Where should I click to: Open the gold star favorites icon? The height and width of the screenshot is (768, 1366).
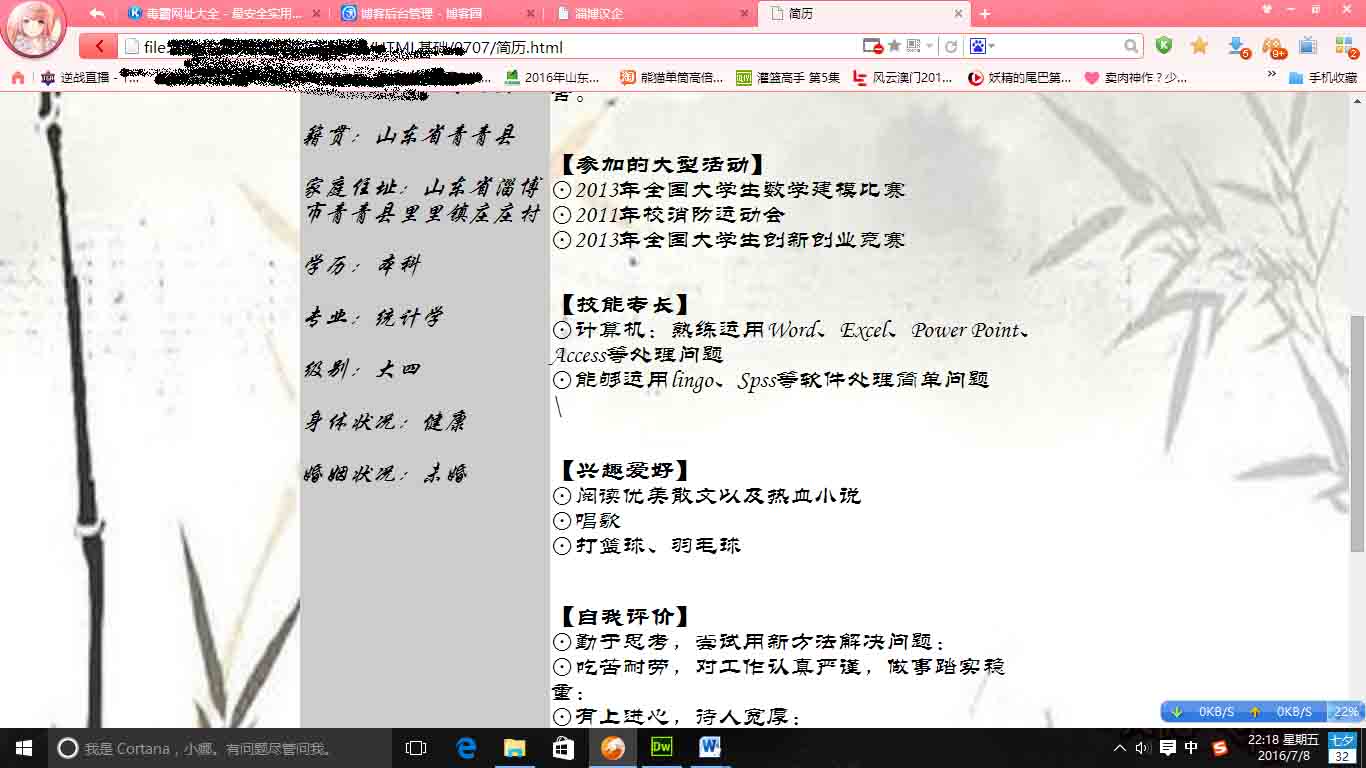(1199, 46)
